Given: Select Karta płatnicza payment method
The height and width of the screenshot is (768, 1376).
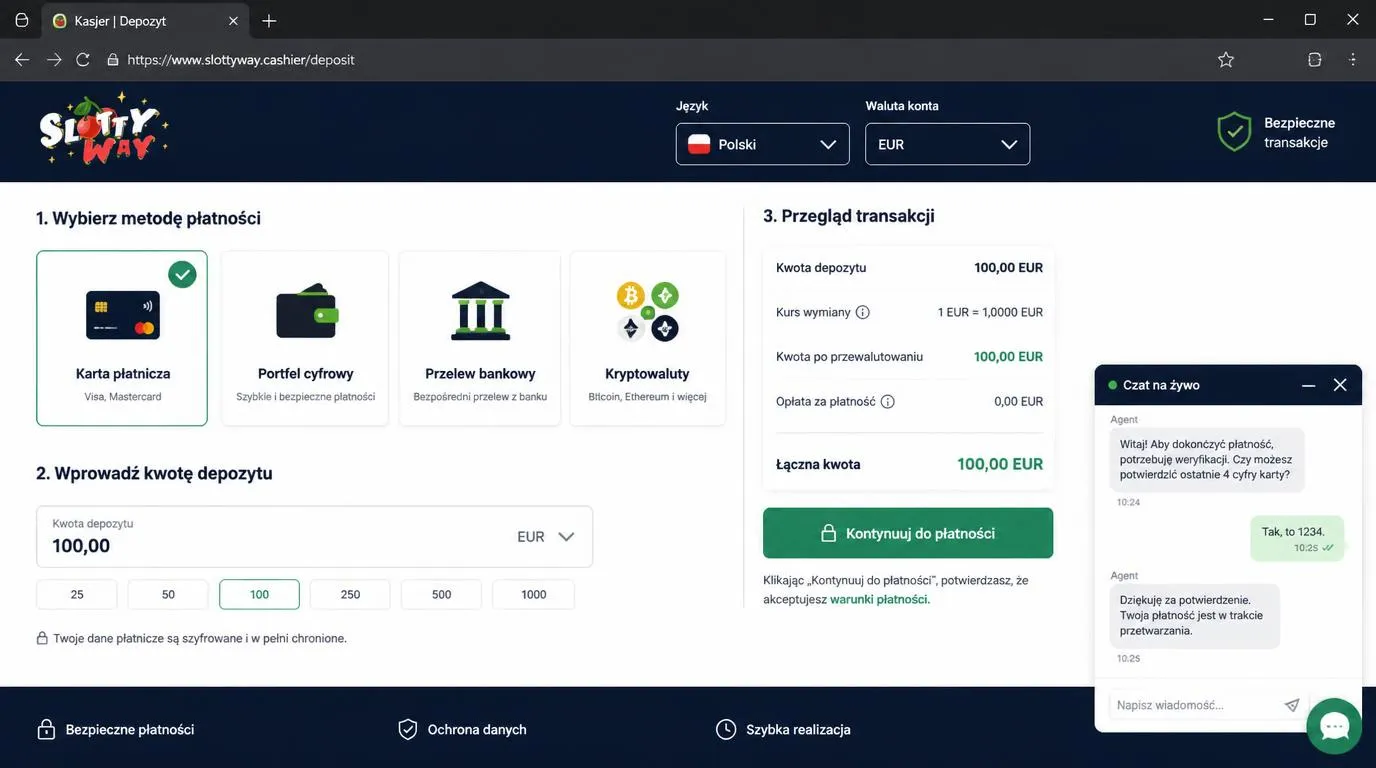Looking at the screenshot, I should click(122, 338).
